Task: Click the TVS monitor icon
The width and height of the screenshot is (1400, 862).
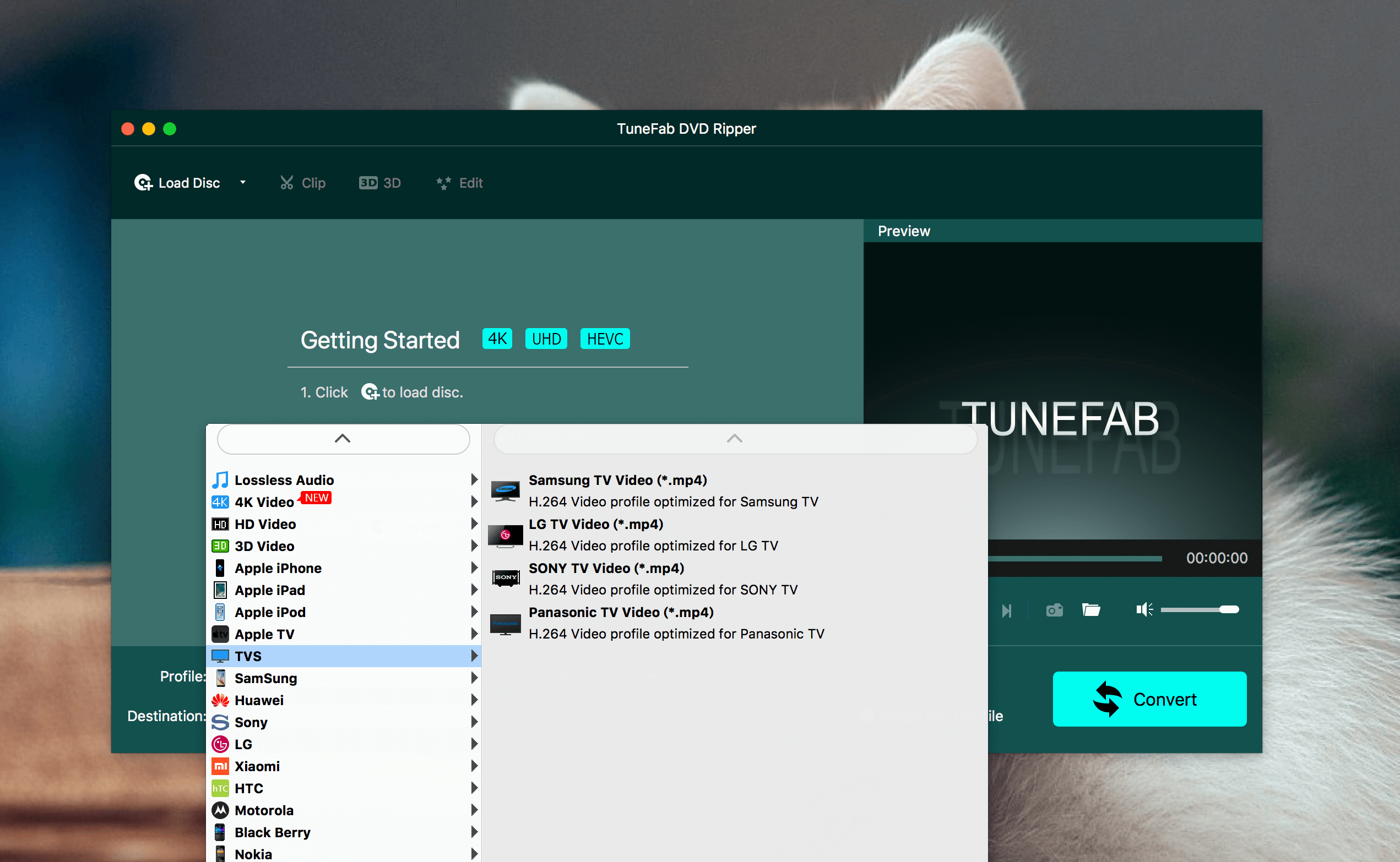Action: [x=220, y=656]
